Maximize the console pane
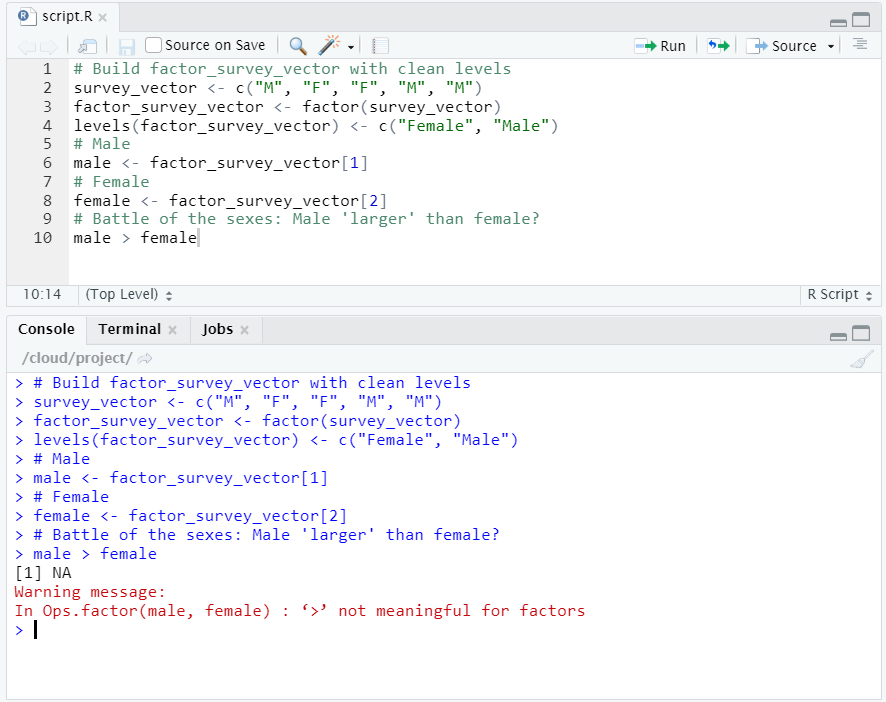The width and height of the screenshot is (886, 702). 861,333
